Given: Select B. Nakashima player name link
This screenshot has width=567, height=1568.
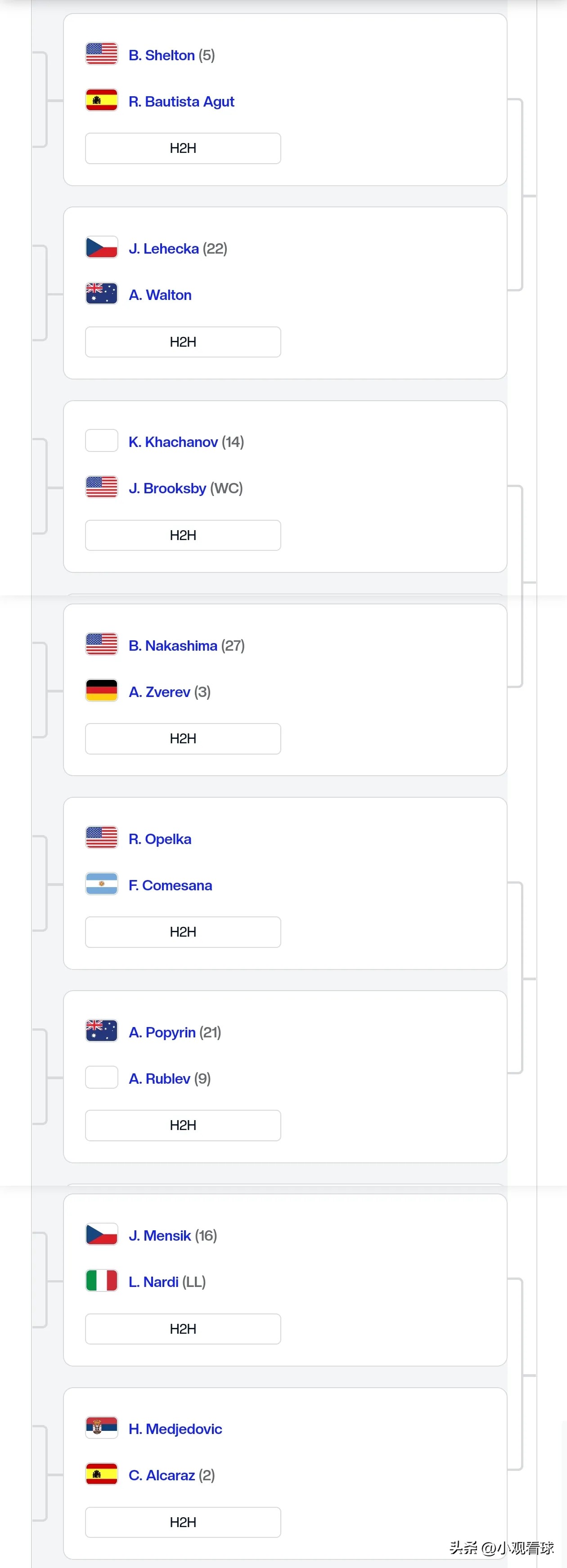Looking at the screenshot, I should click(173, 646).
